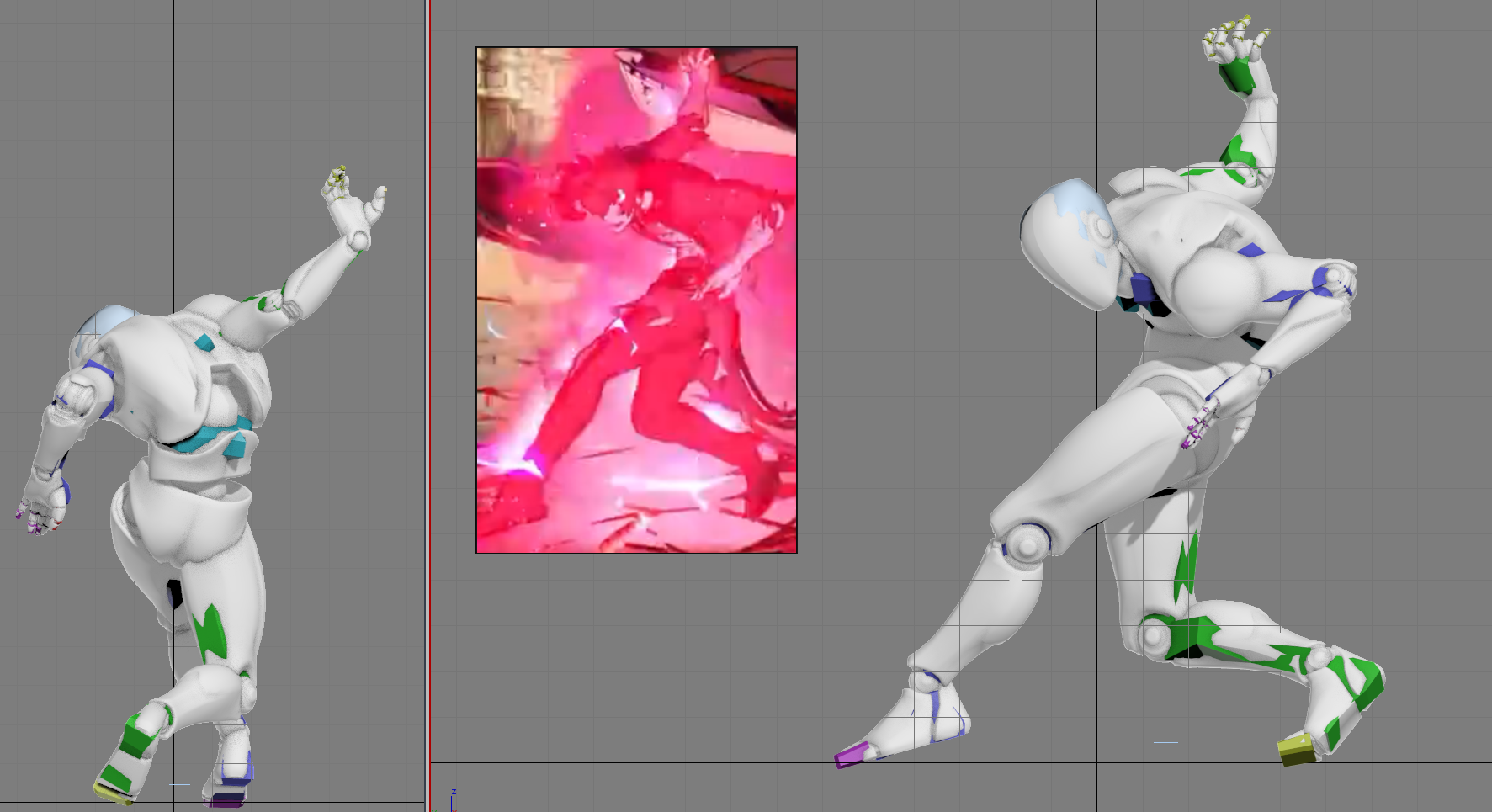Select the blue neck bone on right figure
Viewport: 1492px width, 812px height.
pos(1143,289)
